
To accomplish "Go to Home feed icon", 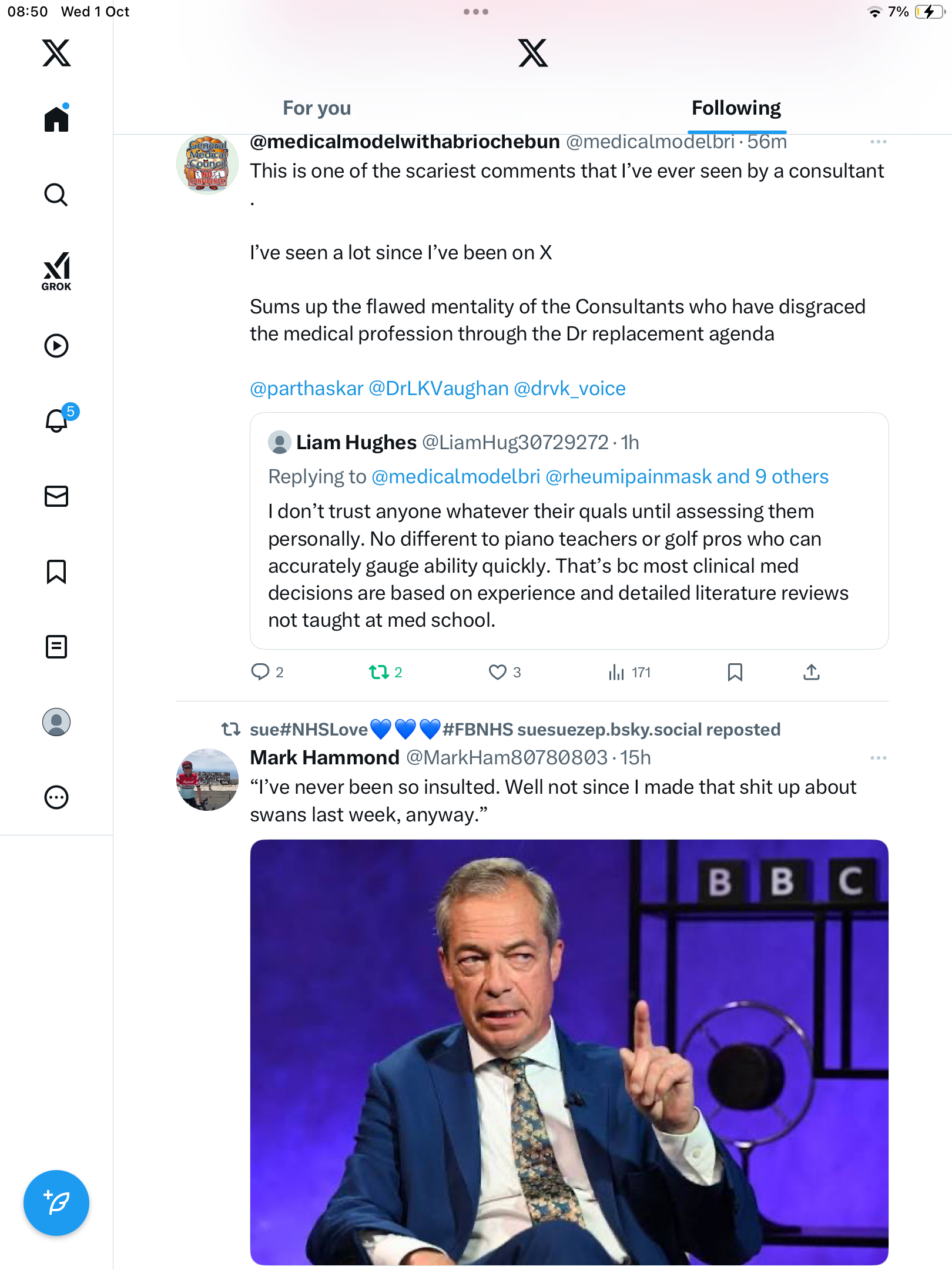I will pyautogui.click(x=56, y=119).
